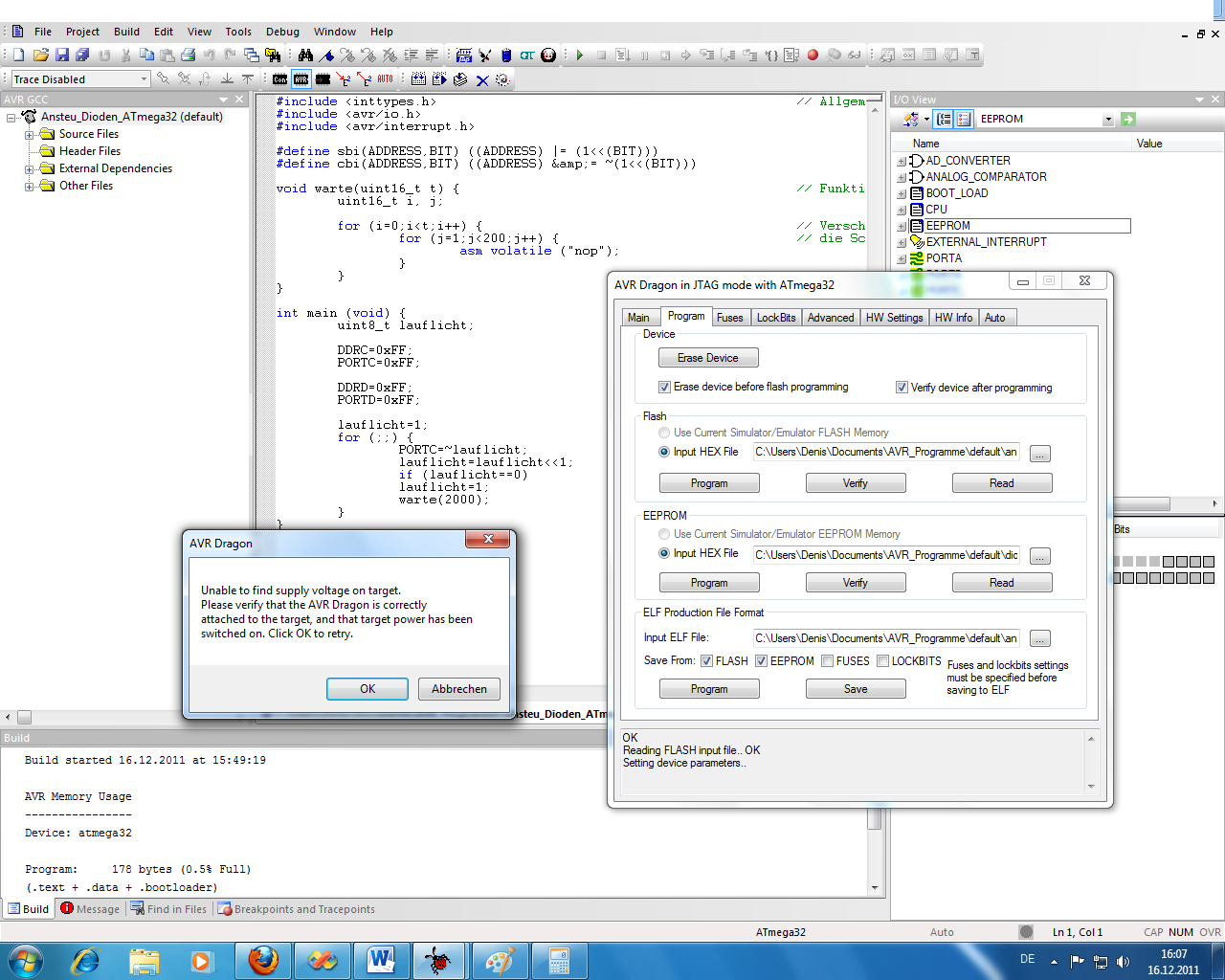The image size is (1225, 980).
Task: Click the 'Con' connect dialog icon
Action: [279, 79]
